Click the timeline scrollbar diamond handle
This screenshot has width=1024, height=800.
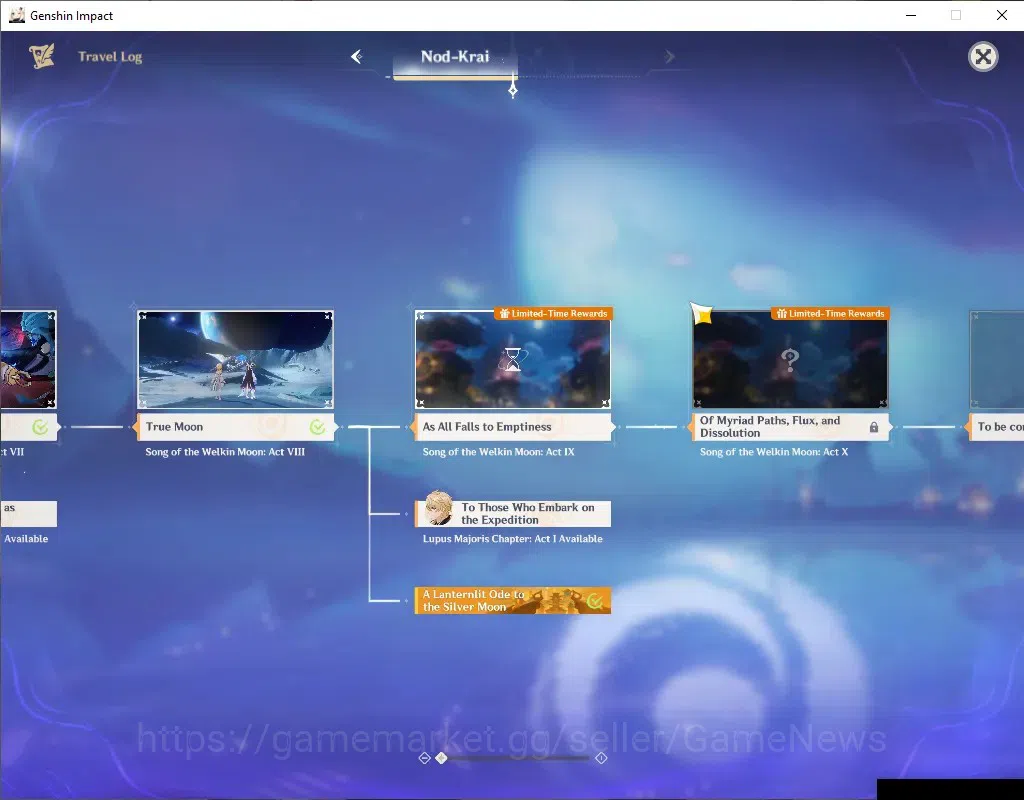(x=441, y=758)
